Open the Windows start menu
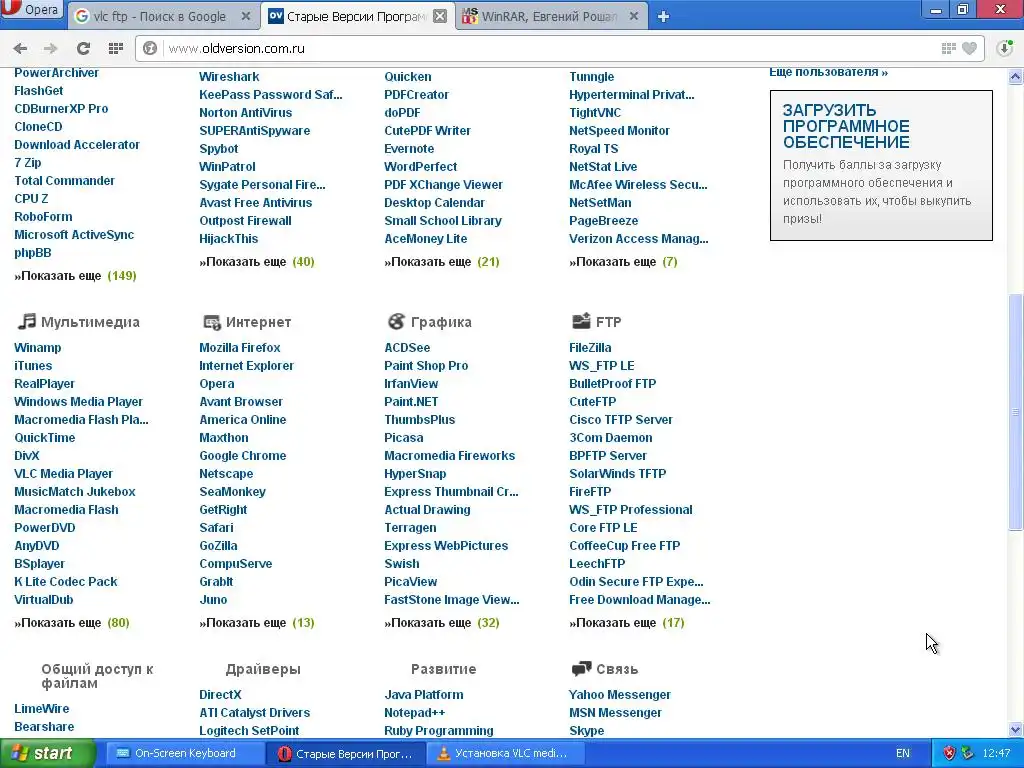 click(x=47, y=753)
